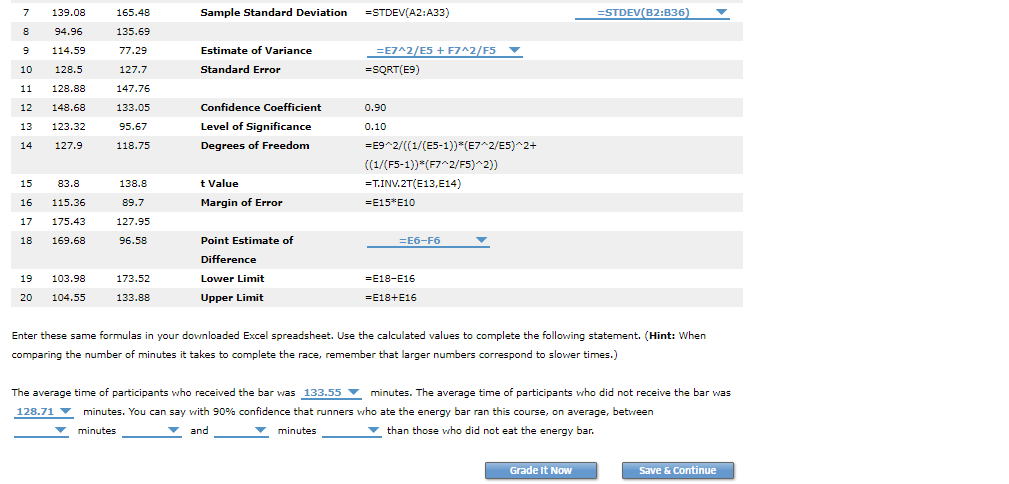Open the blank dropdown after 'between'
The width and height of the screenshot is (1009, 484).
pos(41,431)
